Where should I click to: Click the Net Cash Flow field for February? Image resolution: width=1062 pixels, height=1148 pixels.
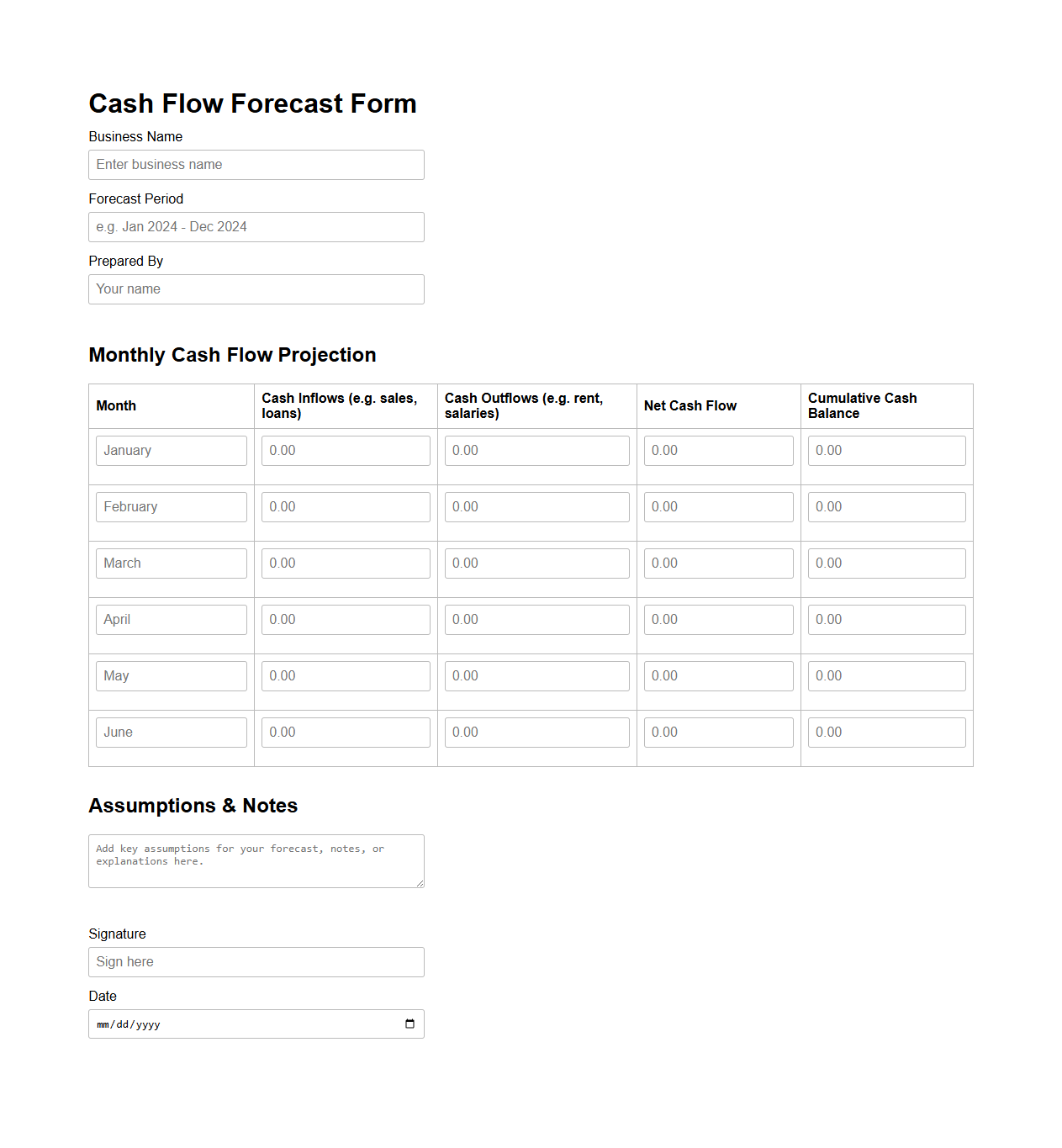[718, 506]
